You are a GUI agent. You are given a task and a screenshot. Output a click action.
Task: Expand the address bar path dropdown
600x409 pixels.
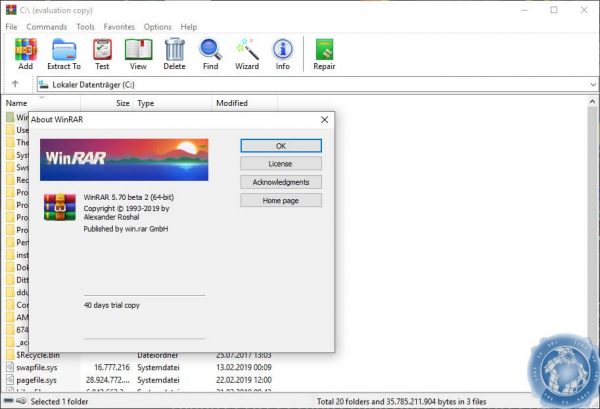click(593, 85)
